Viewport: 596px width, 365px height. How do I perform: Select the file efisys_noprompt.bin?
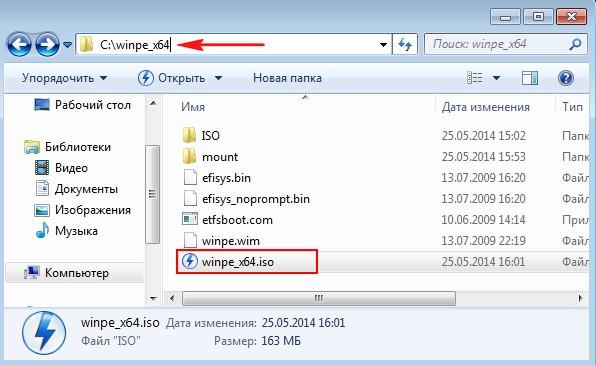pos(256,199)
